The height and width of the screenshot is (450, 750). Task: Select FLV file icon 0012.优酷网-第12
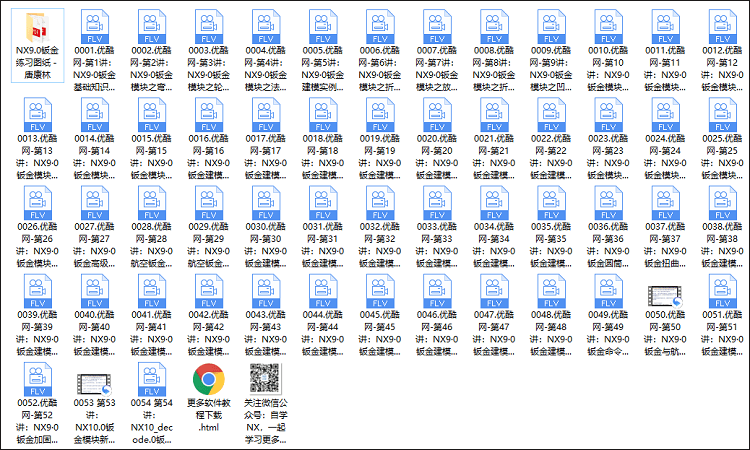coord(722,27)
